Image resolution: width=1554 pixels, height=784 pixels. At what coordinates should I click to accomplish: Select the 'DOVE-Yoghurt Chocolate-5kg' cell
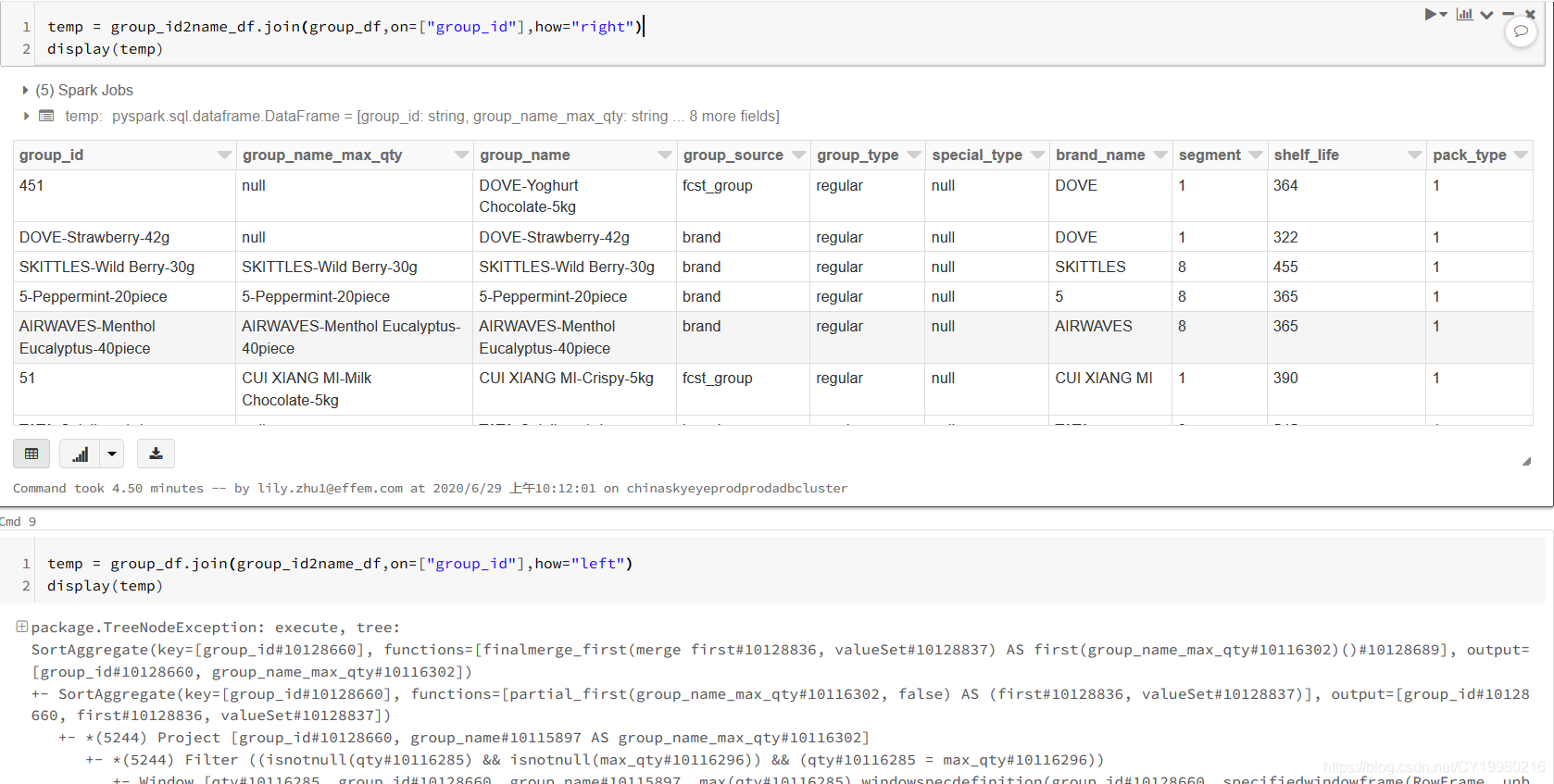click(574, 195)
